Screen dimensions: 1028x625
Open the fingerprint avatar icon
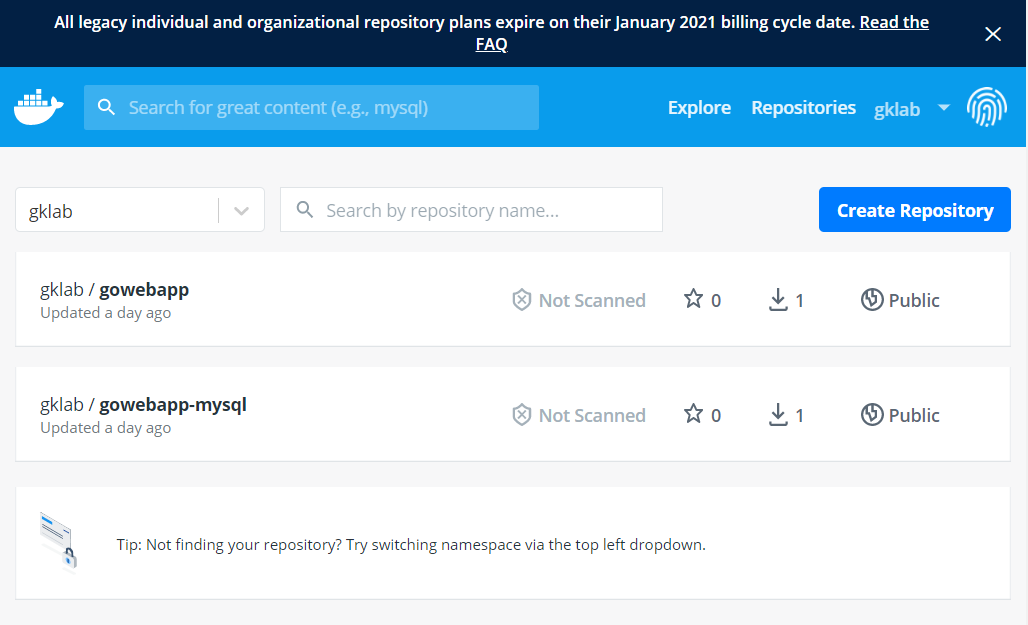point(987,107)
